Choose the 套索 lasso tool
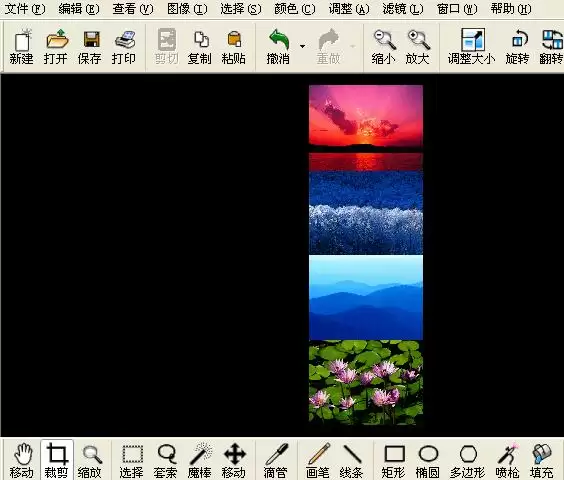Image resolution: width=564 pixels, height=480 pixels. point(166,461)
